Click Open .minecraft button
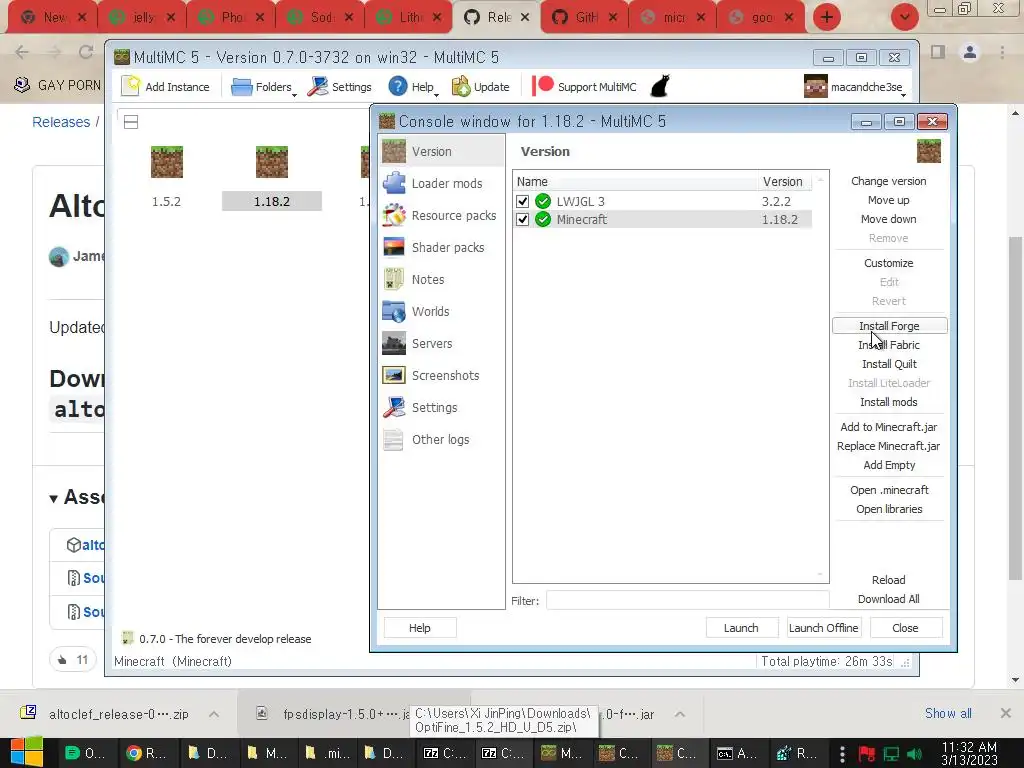 (889, 490)
